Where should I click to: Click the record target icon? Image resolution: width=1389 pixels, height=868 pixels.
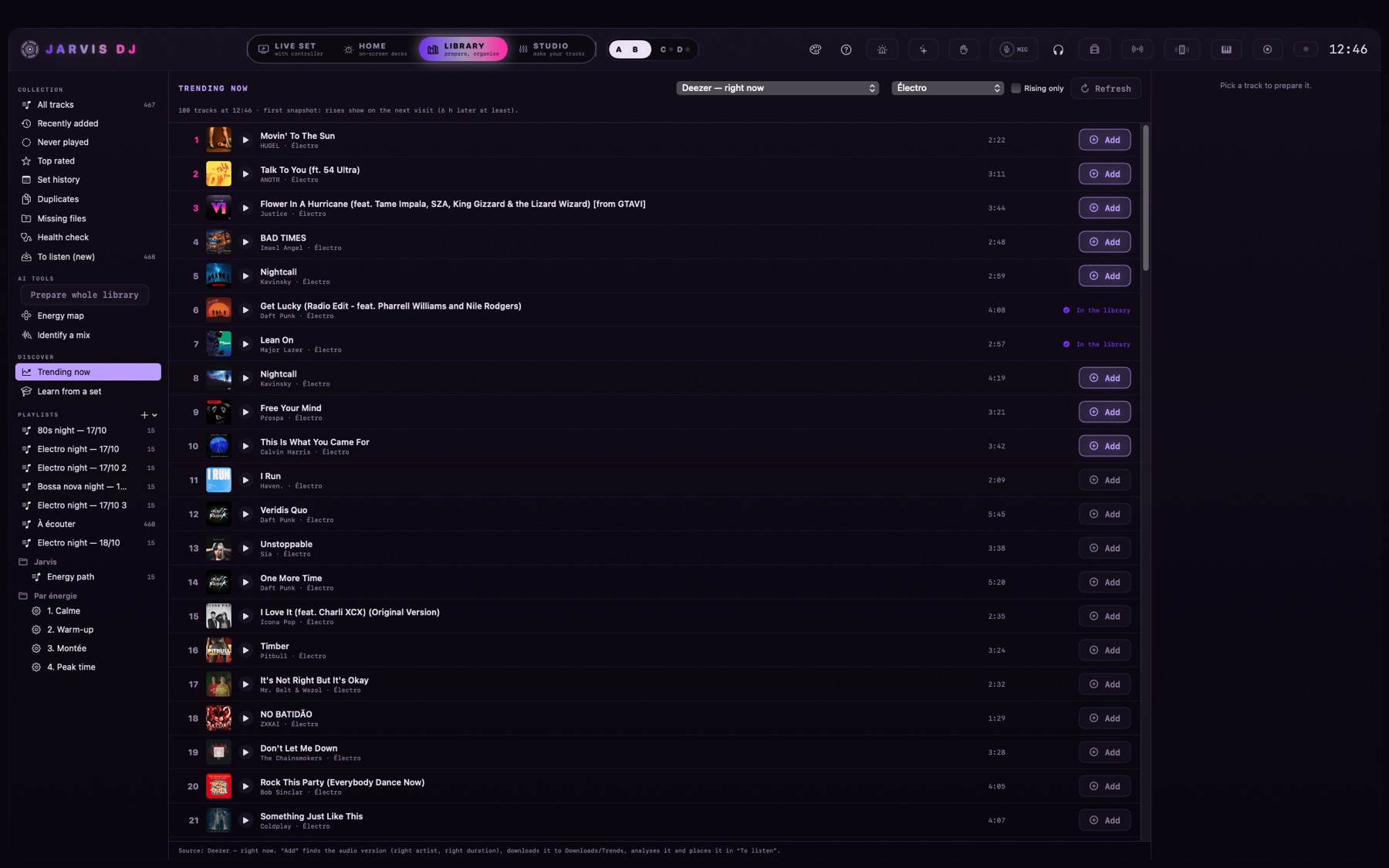point(1267,49)
